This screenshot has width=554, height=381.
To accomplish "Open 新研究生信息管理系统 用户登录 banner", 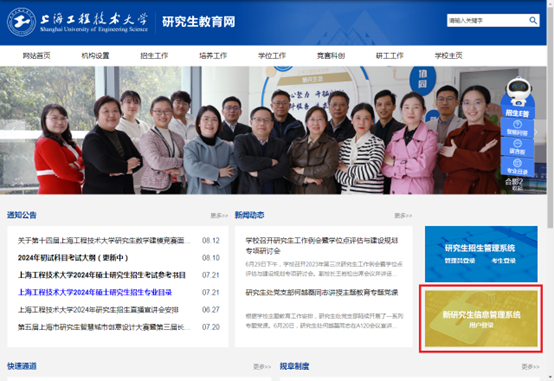I will [x=481, y=318].
